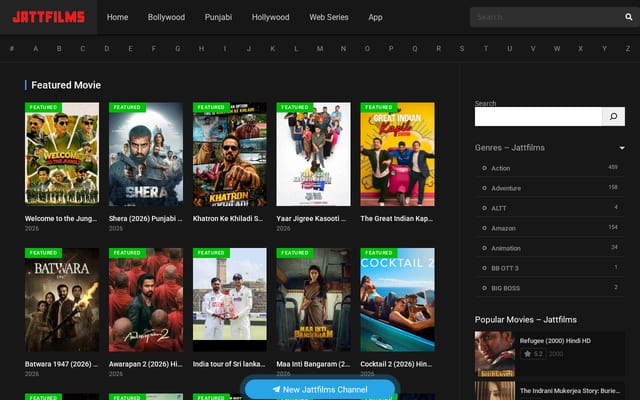Click the Cocktail 2 (2026) title text

click(x=396, y=364)
